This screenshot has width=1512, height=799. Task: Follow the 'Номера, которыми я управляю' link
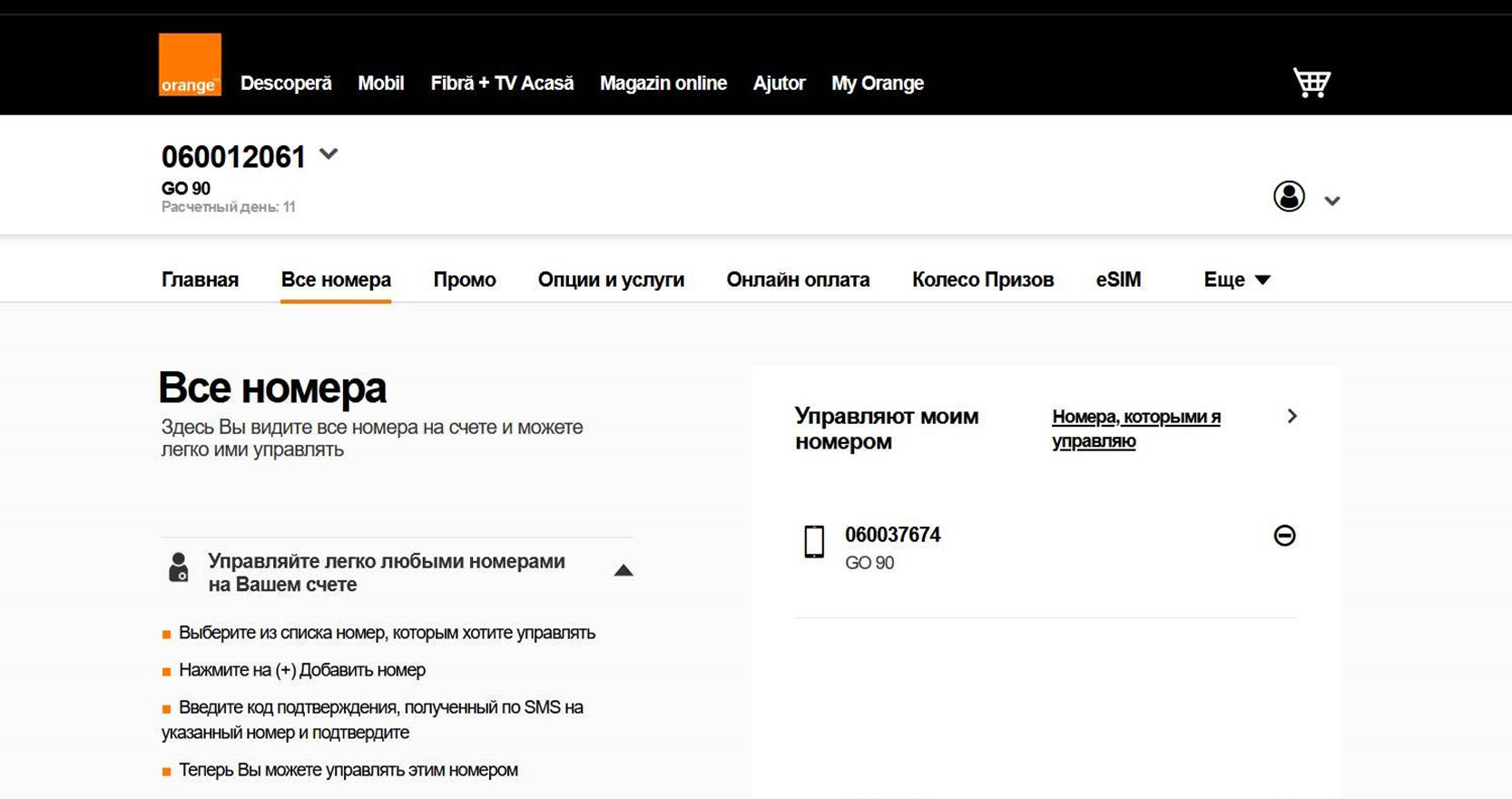coord(1135,429)
